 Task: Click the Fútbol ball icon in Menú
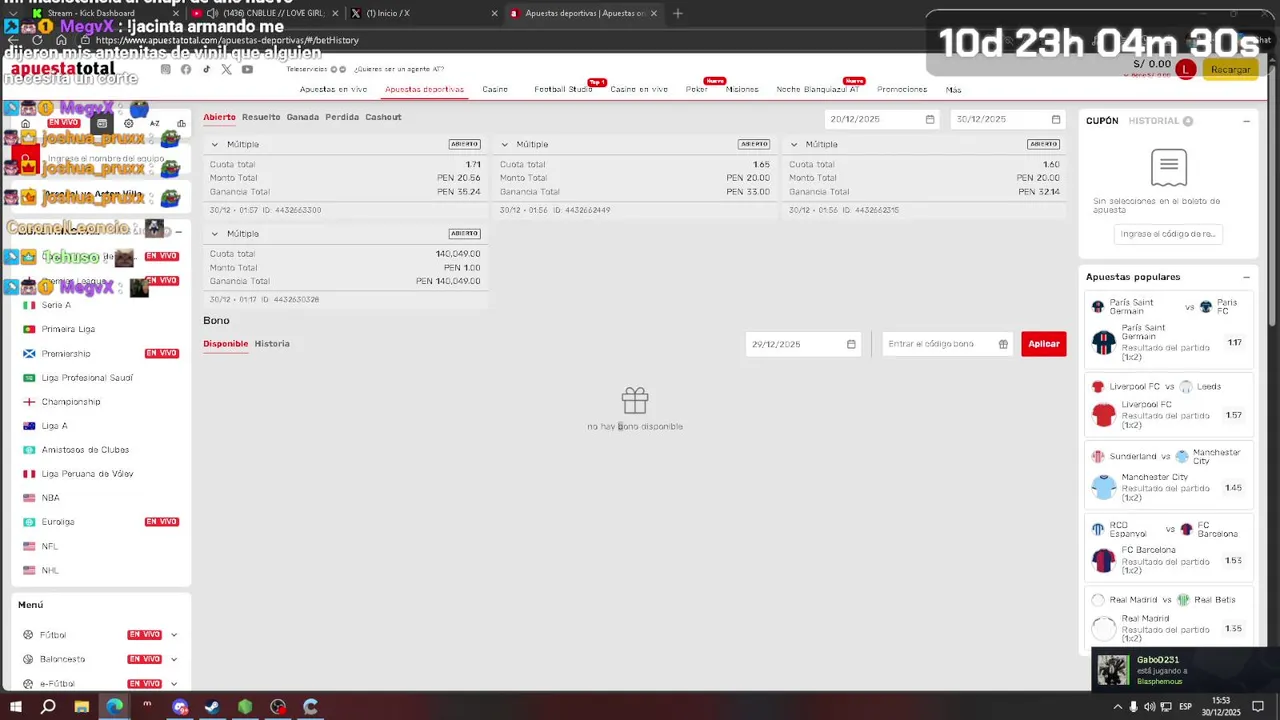29,635
